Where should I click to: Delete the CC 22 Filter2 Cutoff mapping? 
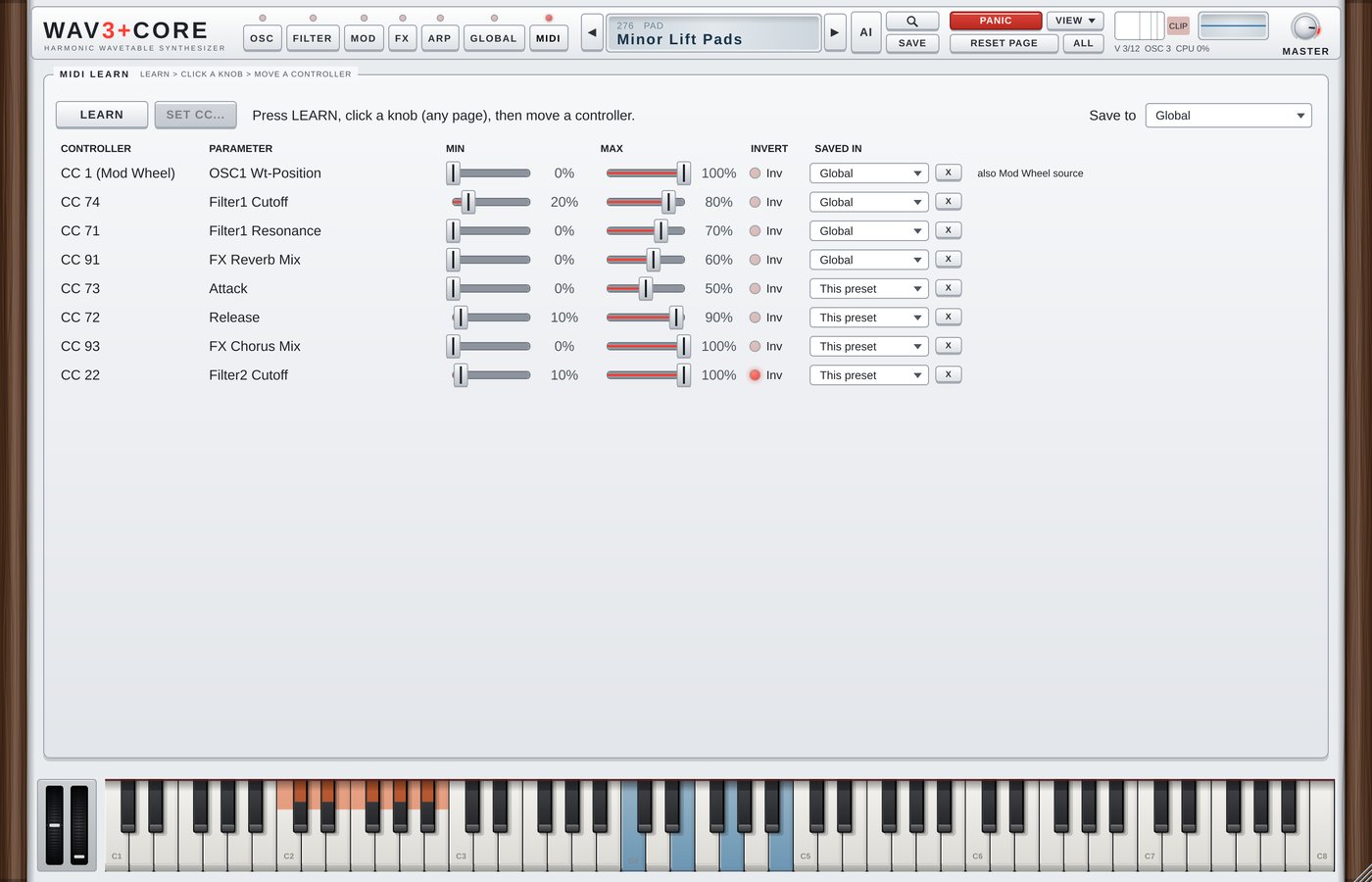pyautogui.click(x=948, y=374)
